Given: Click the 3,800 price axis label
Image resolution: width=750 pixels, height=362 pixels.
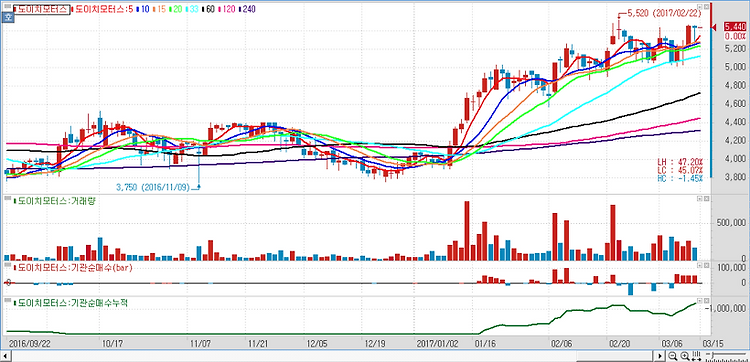Looking at the screenshot, I should point(736,177).
